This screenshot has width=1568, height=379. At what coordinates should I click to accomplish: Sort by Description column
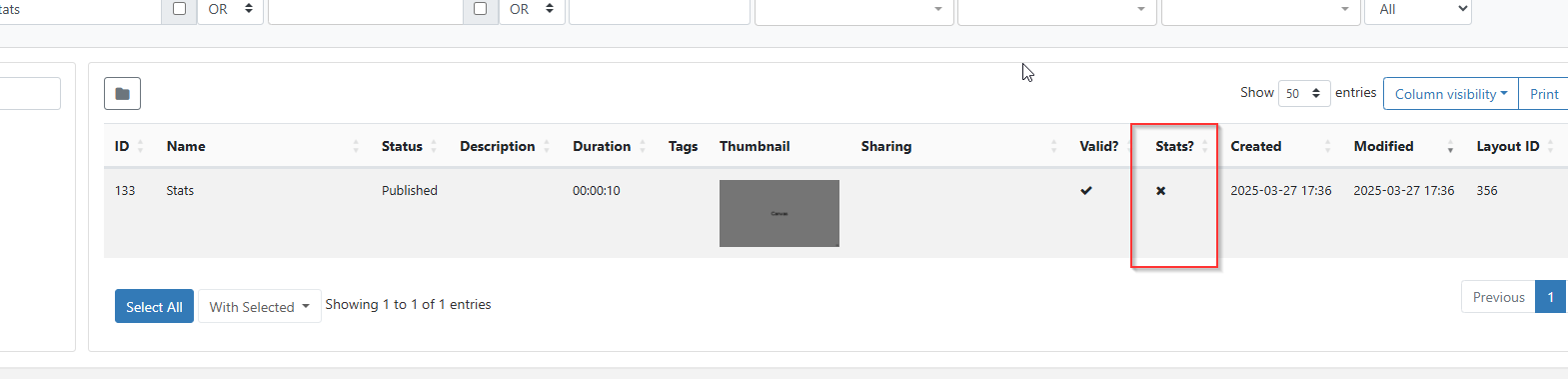click(505, 146)
